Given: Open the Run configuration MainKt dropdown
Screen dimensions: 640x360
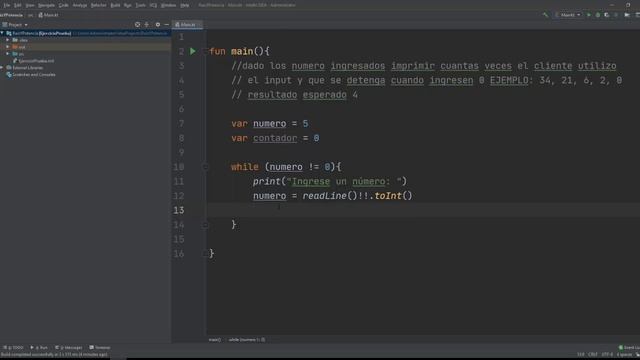Looking at the screenshot, I should [568, 15].
